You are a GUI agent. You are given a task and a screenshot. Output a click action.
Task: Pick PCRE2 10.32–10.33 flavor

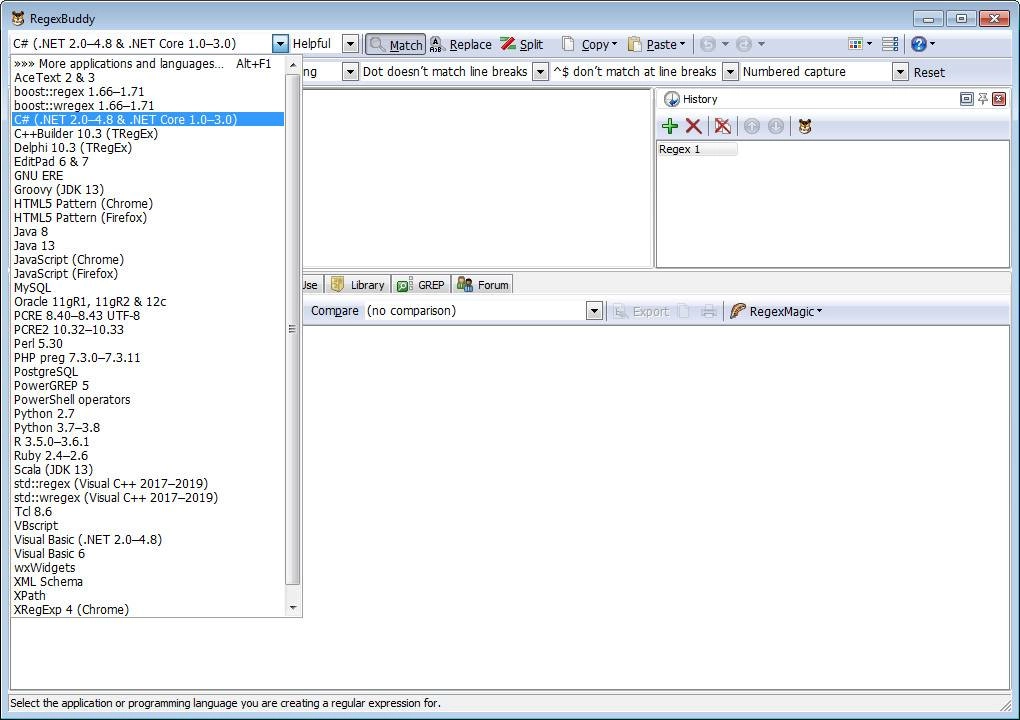coord(148,330)
